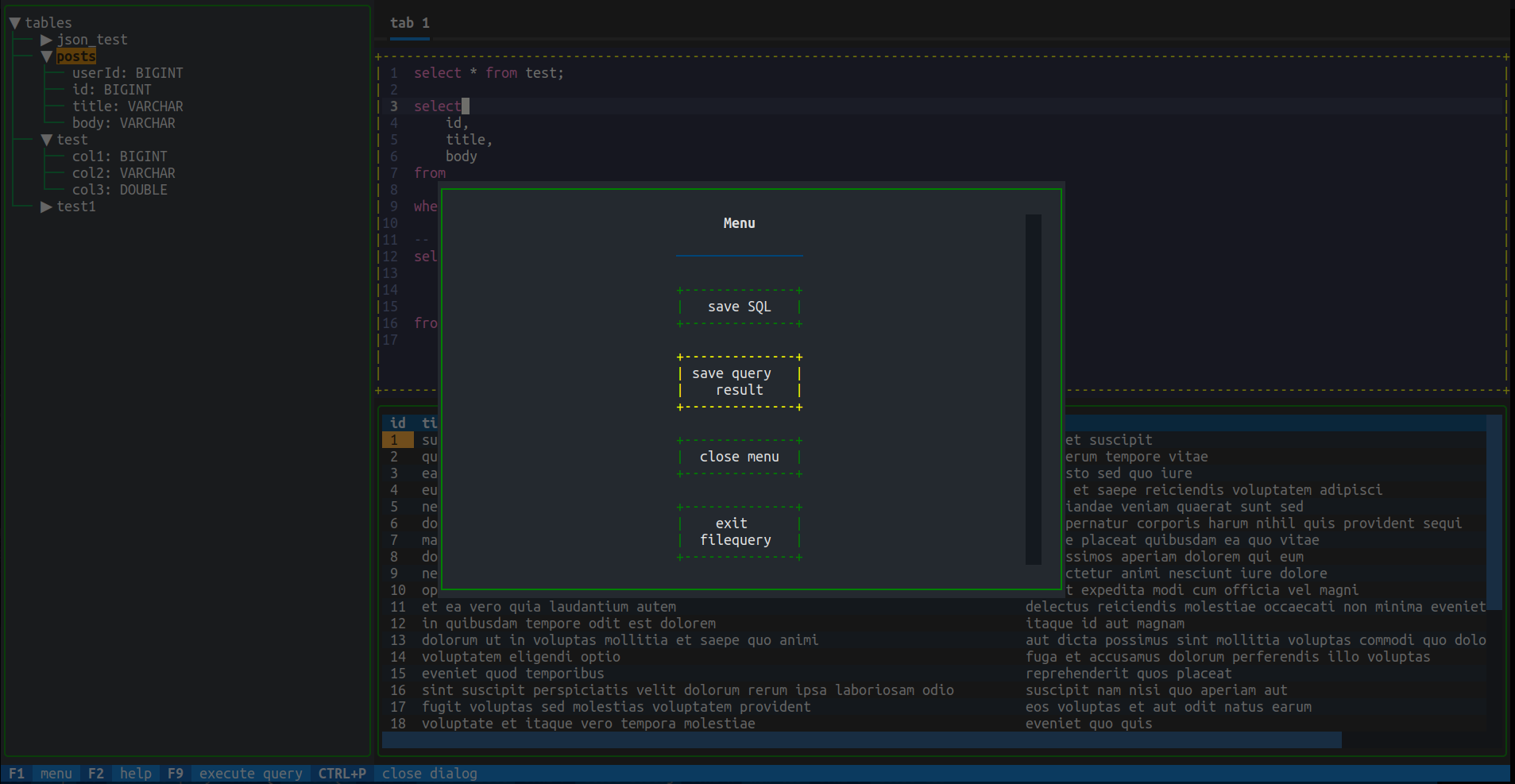Select the title: VARCHAR column
Screen dimensions: 1515x784
tap(128, 106)
